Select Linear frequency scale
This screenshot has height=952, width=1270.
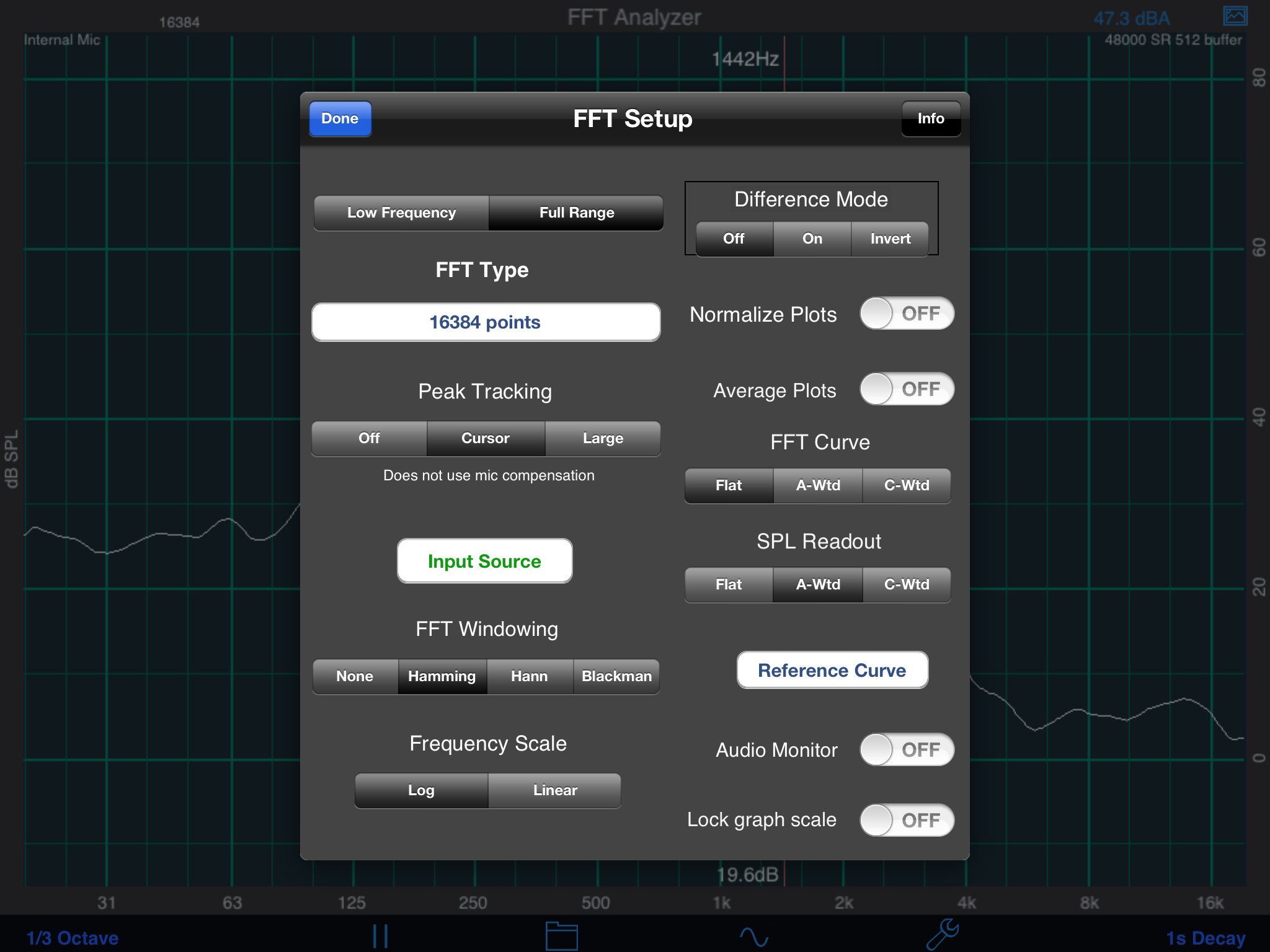[x=554, y=790]
